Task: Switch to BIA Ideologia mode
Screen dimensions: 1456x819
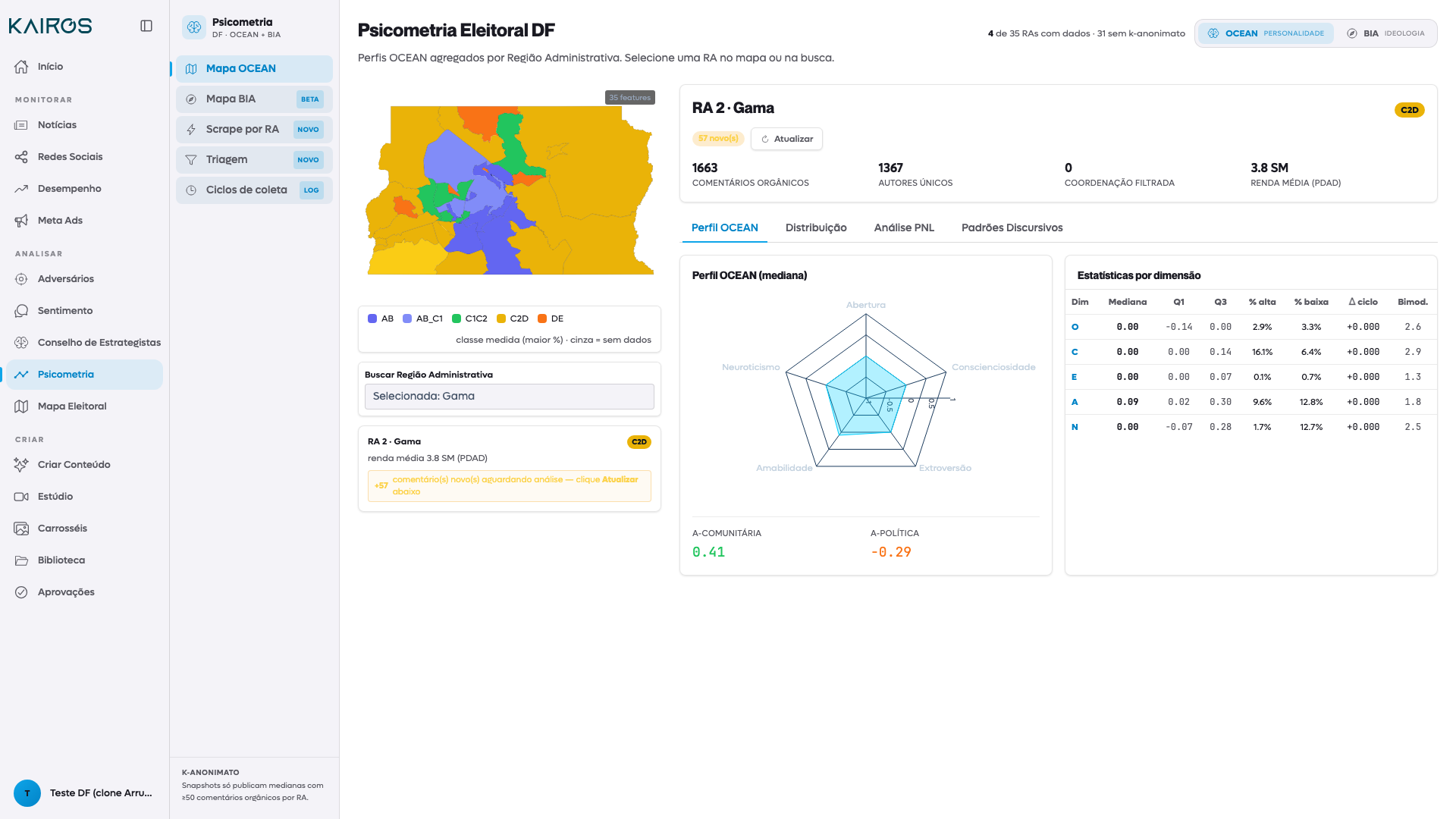Action: (x=1385, y=33)
